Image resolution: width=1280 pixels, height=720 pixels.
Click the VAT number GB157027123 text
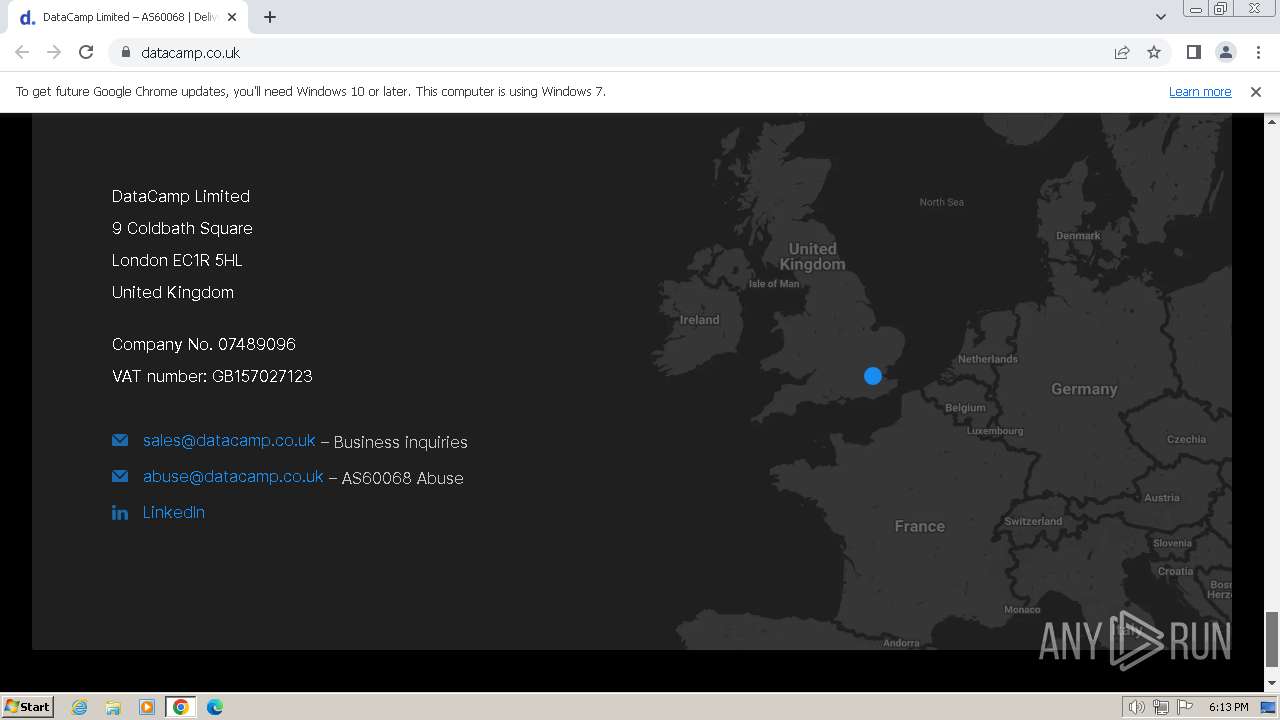click(212, 376)
